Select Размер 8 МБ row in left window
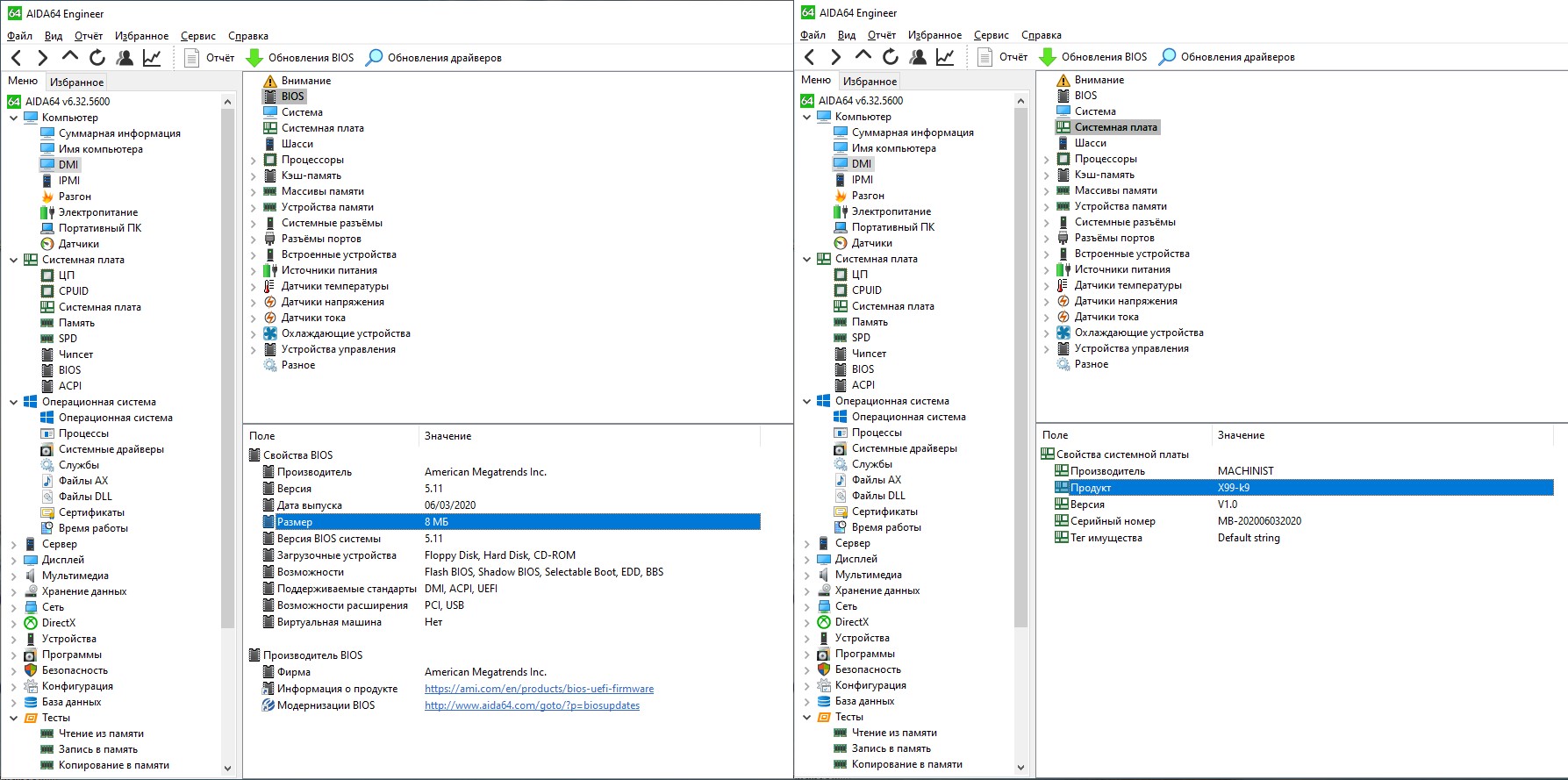The image size is (1568, 780). click(512, 522)
